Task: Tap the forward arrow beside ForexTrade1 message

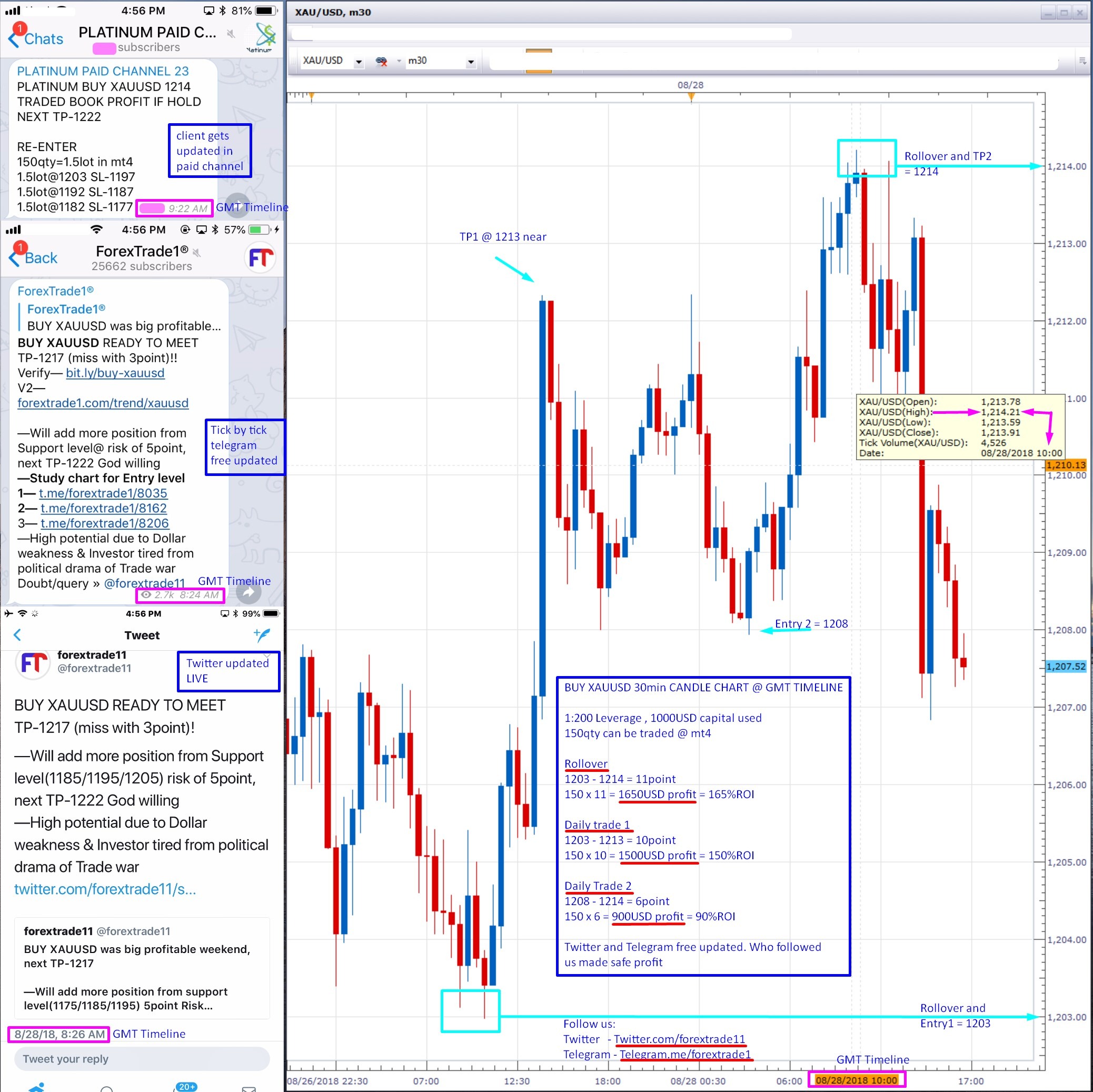Action: pyautogui.click(x=249, y=592)
